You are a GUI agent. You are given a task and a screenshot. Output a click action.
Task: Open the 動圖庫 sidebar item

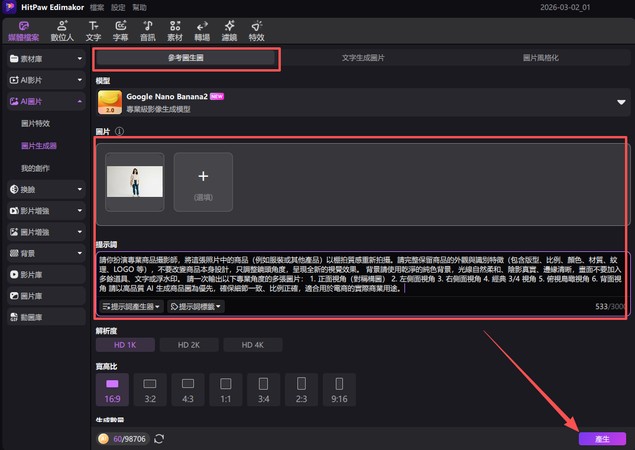click(46, 317)
